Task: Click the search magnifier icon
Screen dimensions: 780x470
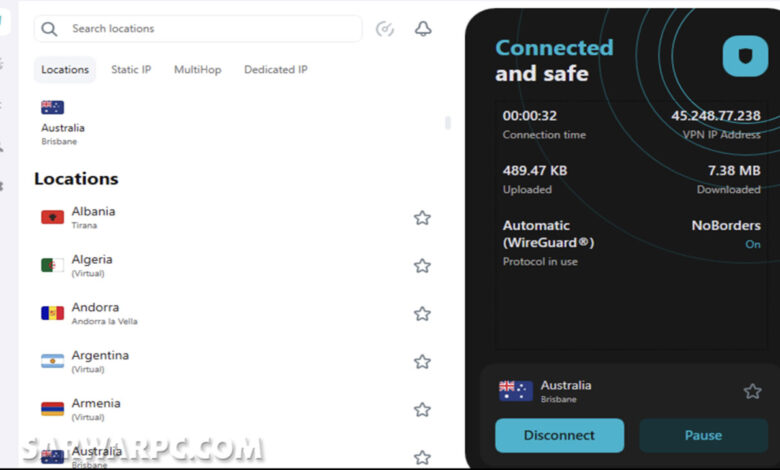Action: (x=49, y=29)
